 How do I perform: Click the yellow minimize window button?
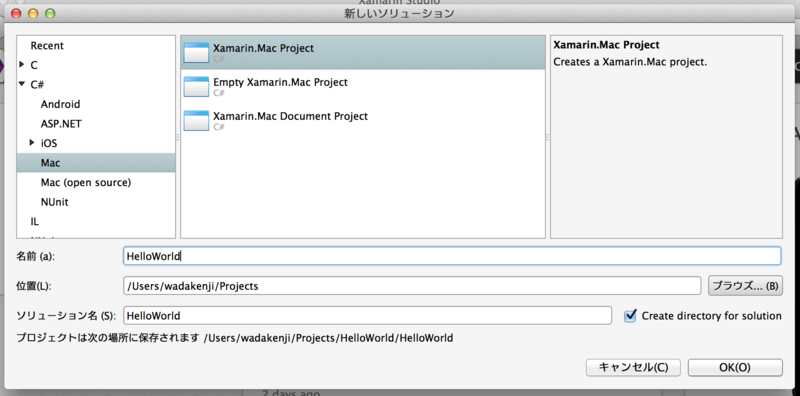[33, 14]
